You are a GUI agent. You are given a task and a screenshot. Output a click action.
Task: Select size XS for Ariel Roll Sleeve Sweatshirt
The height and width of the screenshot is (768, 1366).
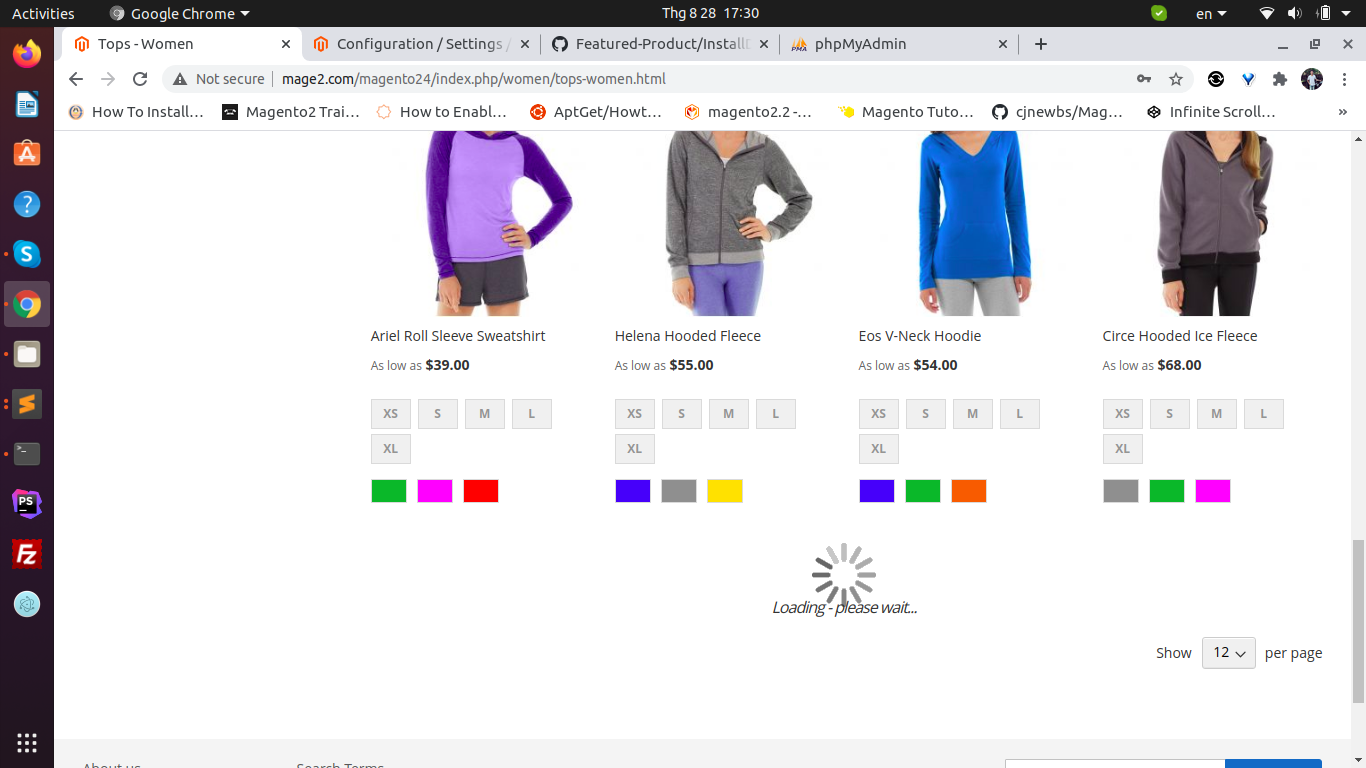tap(390, 414)
